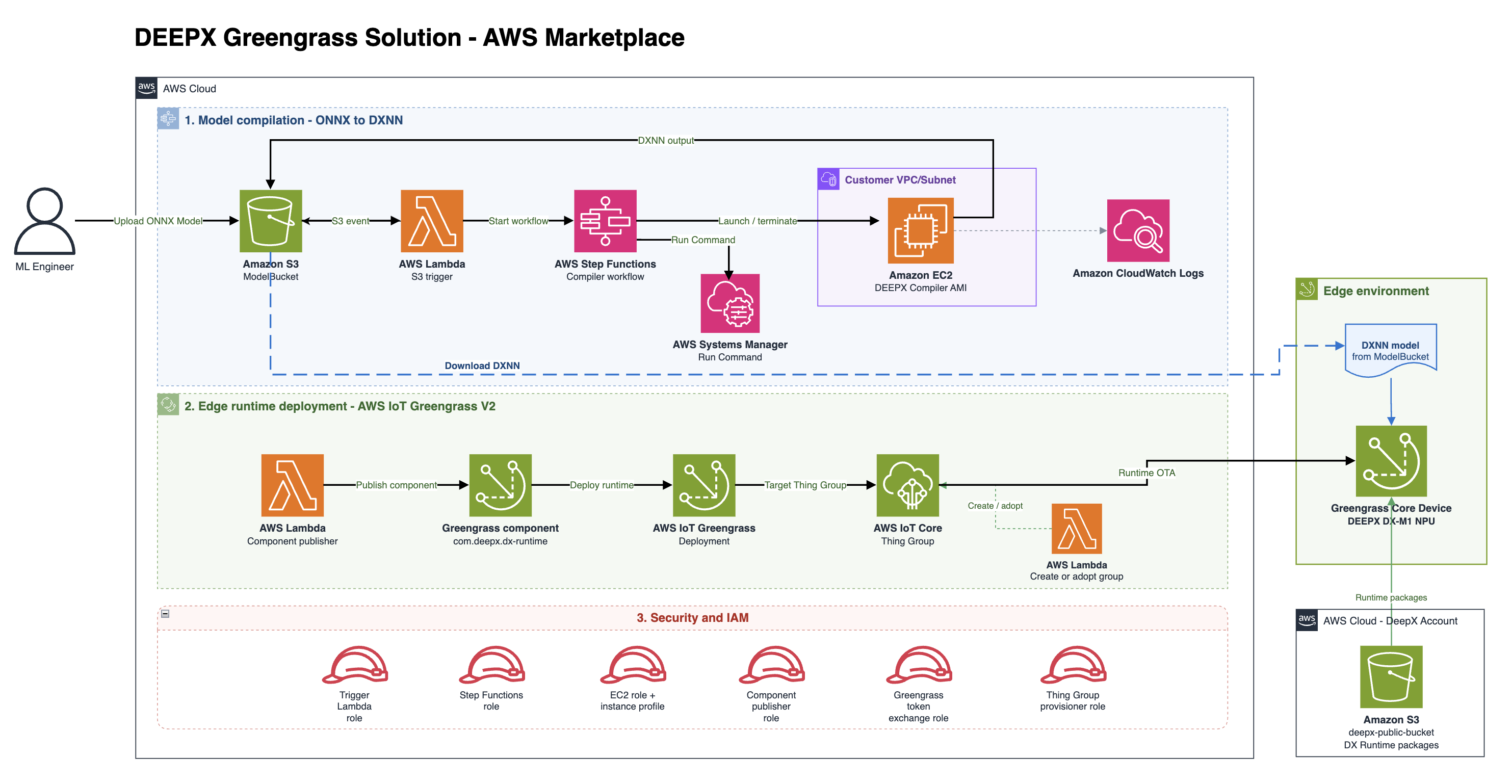Viewport: 1512px width, 784px height.
Task: Click the Amazon CloudWatch Logs icon
Action: [1138, 230]
